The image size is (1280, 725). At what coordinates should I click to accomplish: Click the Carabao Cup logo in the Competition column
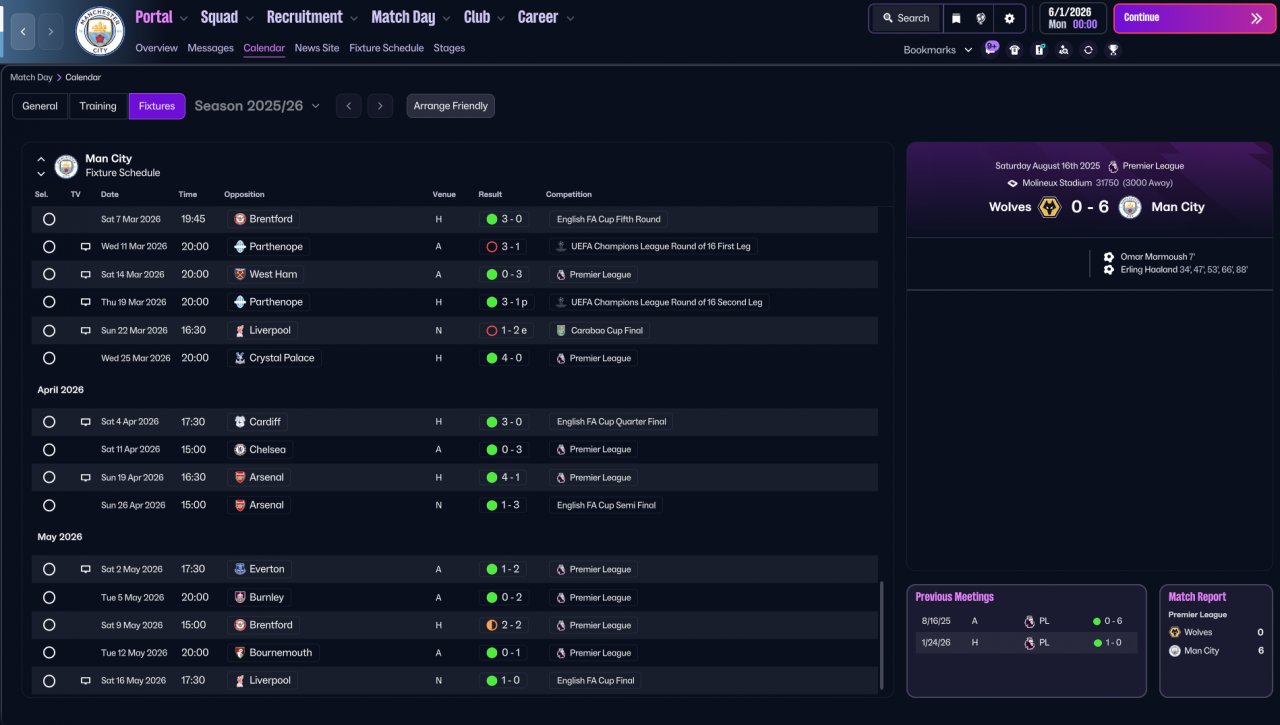click(x=561, y=330)
